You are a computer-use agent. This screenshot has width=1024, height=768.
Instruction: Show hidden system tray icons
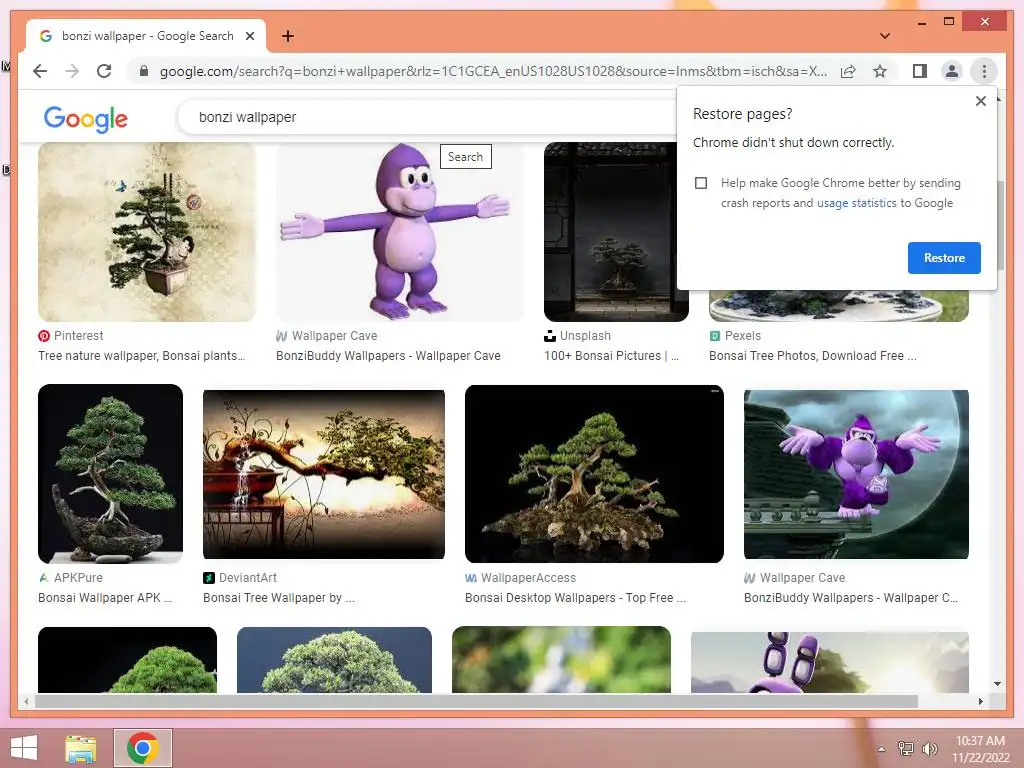point(881,749)
